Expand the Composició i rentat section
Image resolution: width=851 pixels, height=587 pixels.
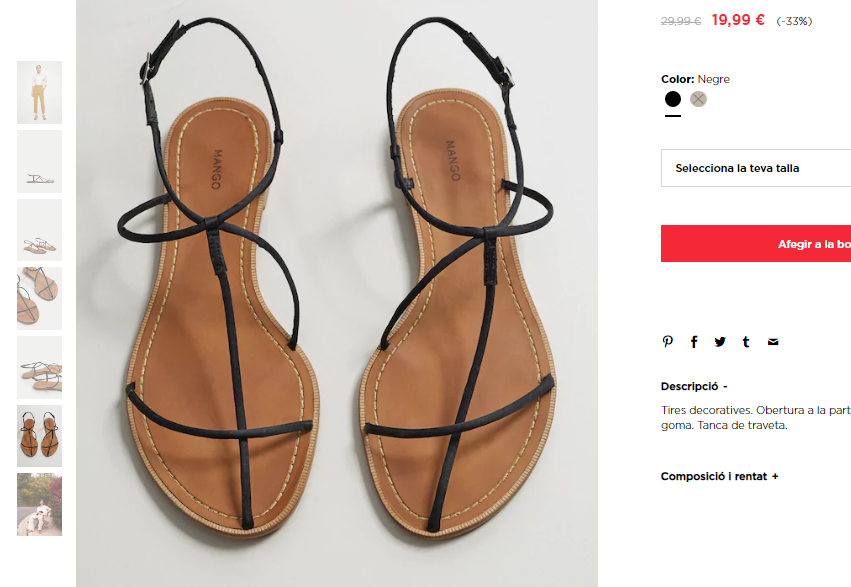tap(720, 476)
